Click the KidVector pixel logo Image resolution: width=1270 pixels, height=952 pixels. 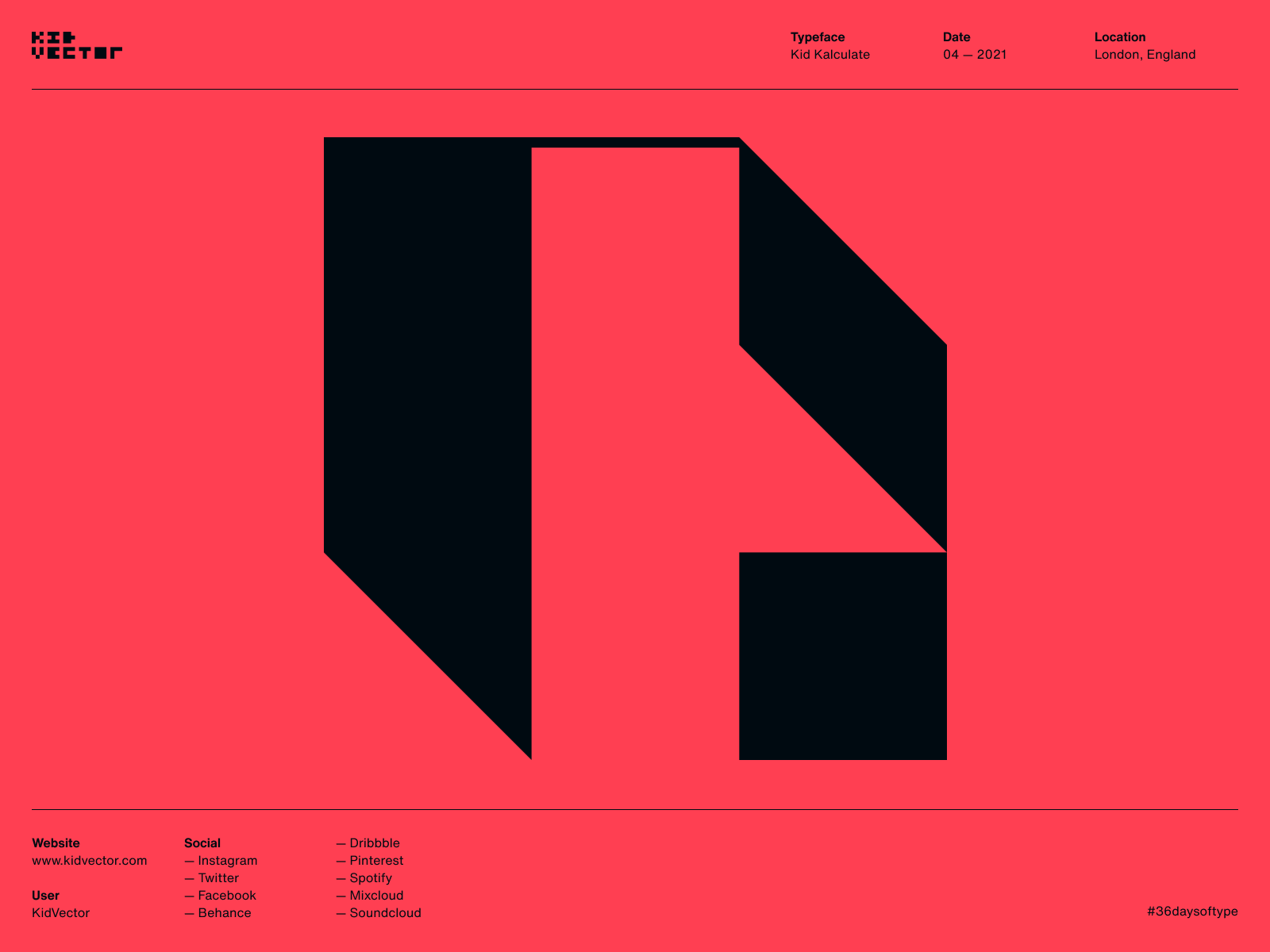(77, 44)
